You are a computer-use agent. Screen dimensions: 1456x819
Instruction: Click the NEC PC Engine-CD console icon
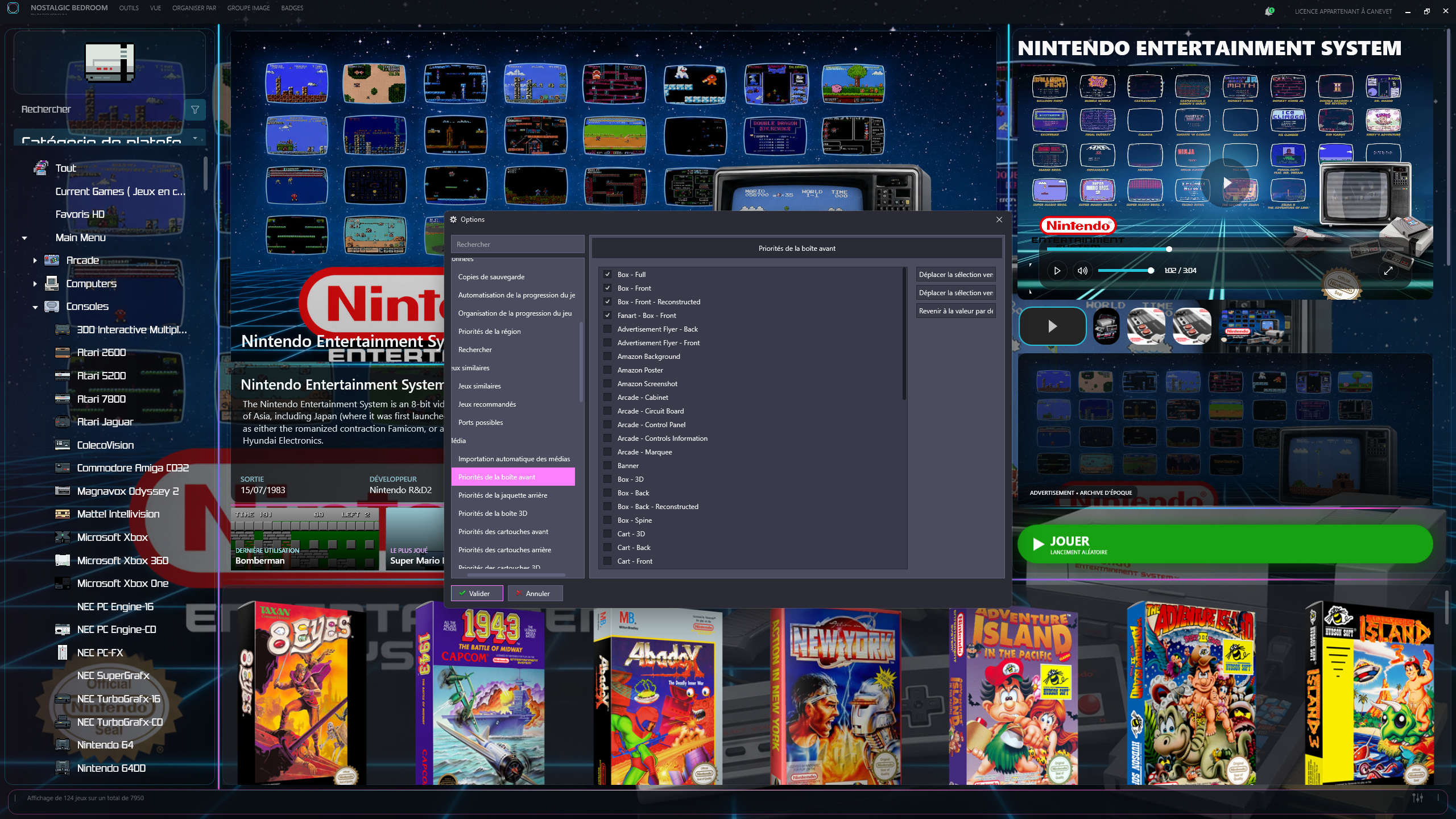pyautogui.click(x=63, y=630)
